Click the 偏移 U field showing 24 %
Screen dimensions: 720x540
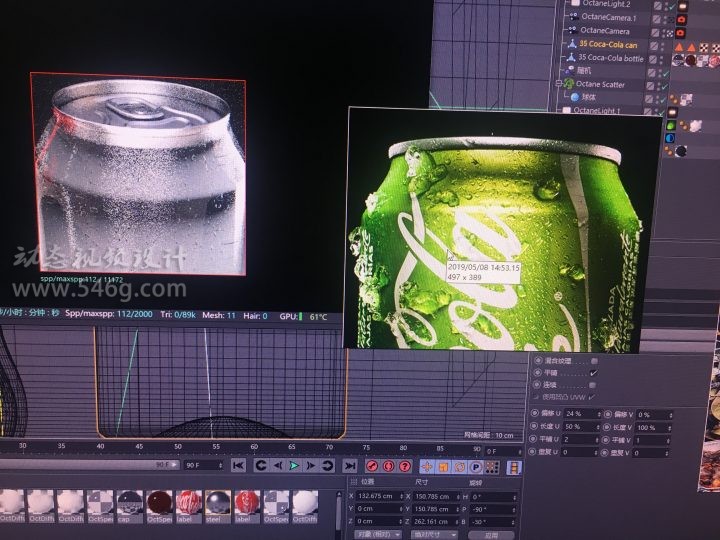[582, 414]
